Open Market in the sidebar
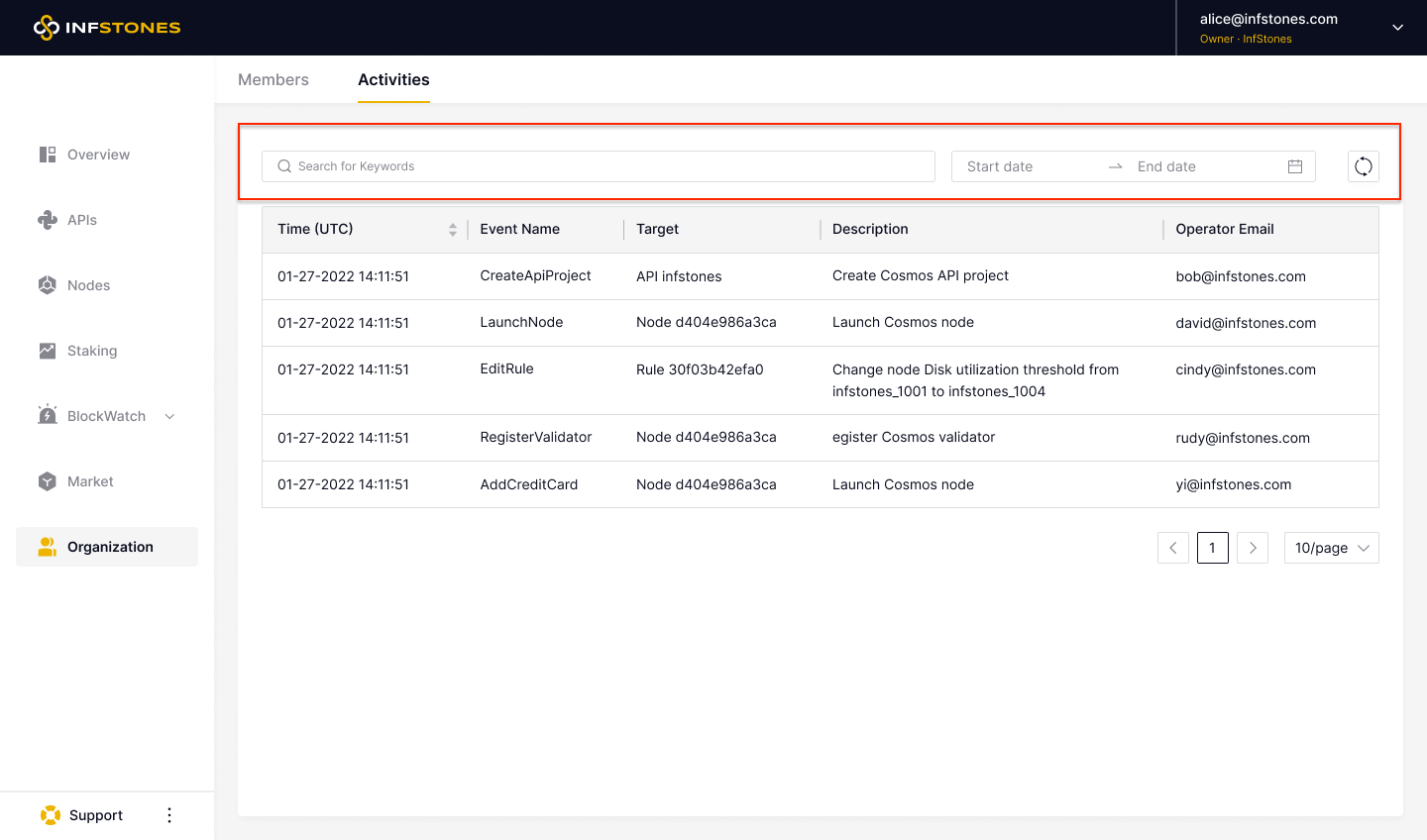1427x840 pixels. pyautogui.click(x=90, y=481)
